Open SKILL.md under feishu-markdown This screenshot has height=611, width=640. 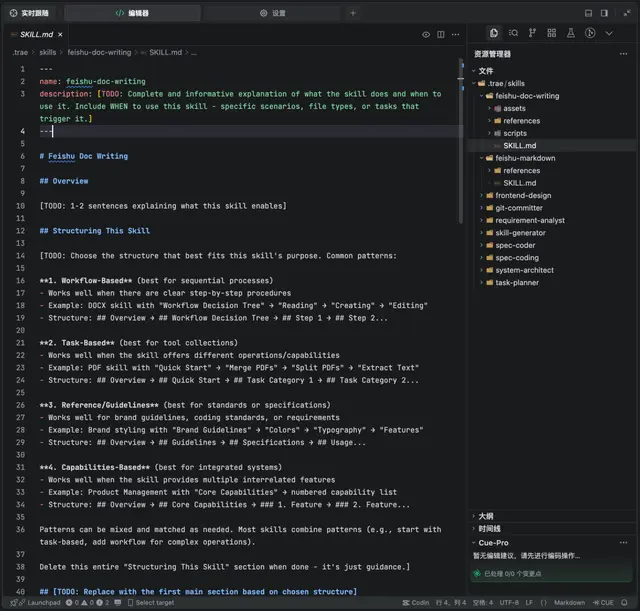(520, 183)
